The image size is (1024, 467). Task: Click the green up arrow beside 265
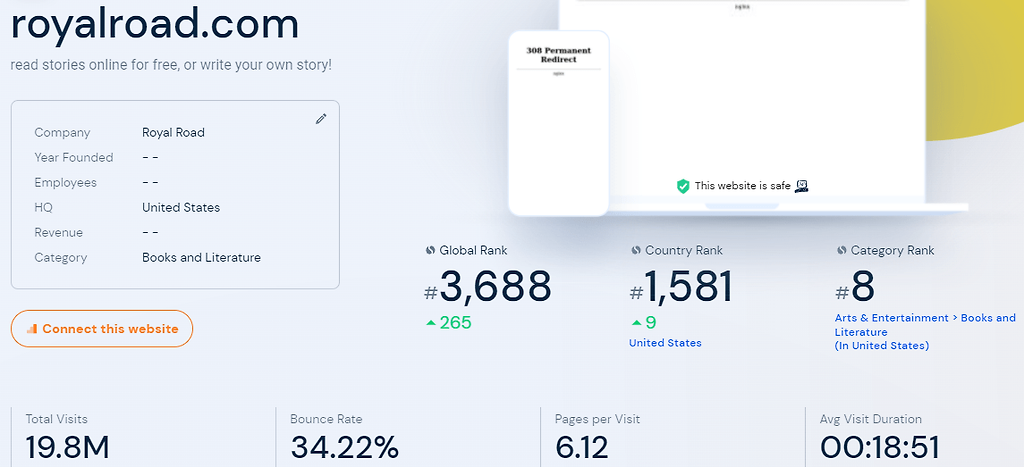(430, 323)
